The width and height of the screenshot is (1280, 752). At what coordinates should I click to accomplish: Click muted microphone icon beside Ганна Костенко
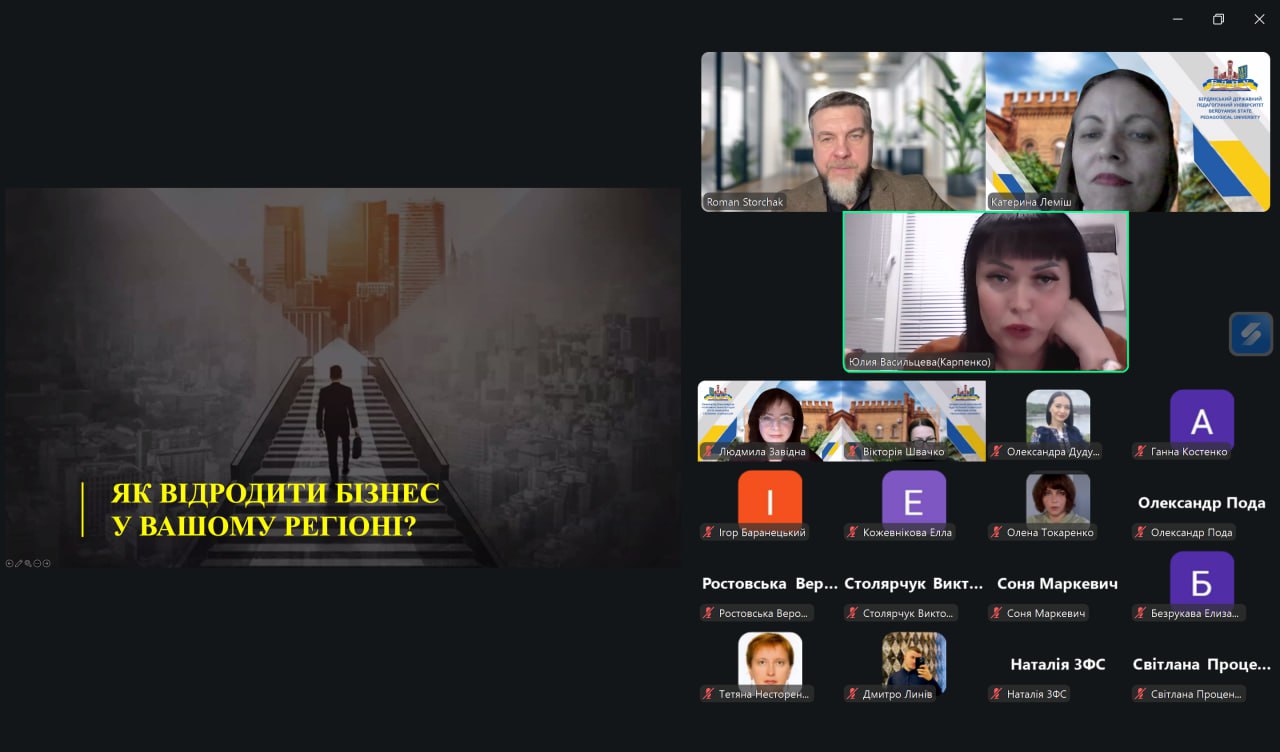pos(1141,452)
